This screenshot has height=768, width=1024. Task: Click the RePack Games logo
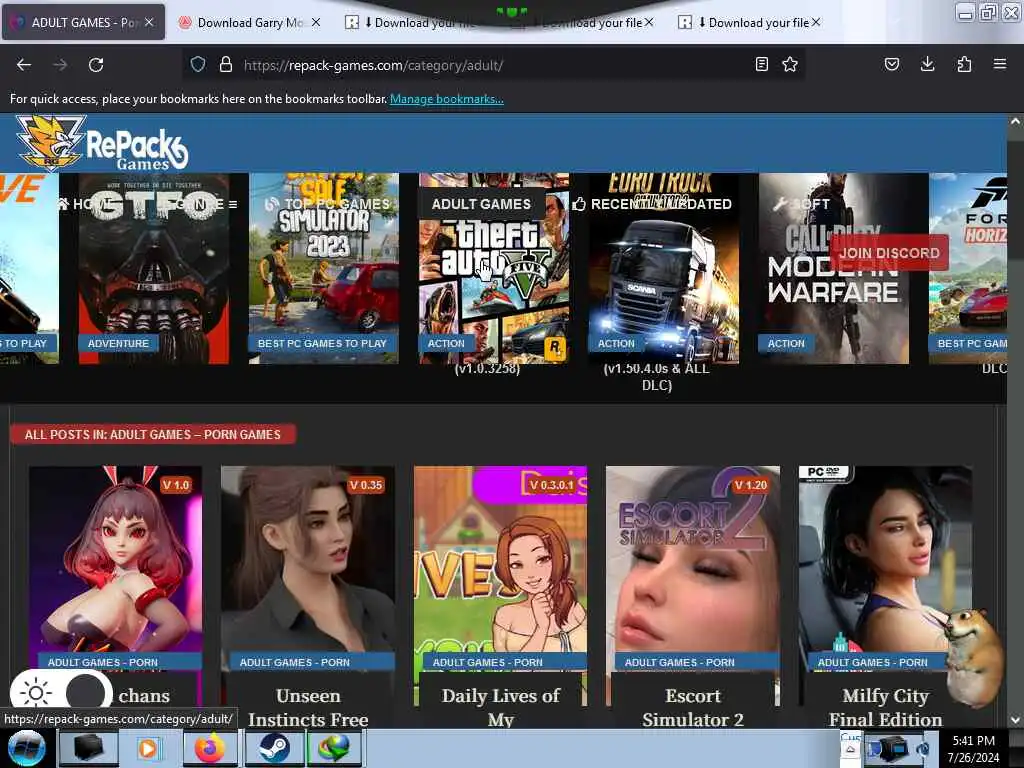pos(102,143)
